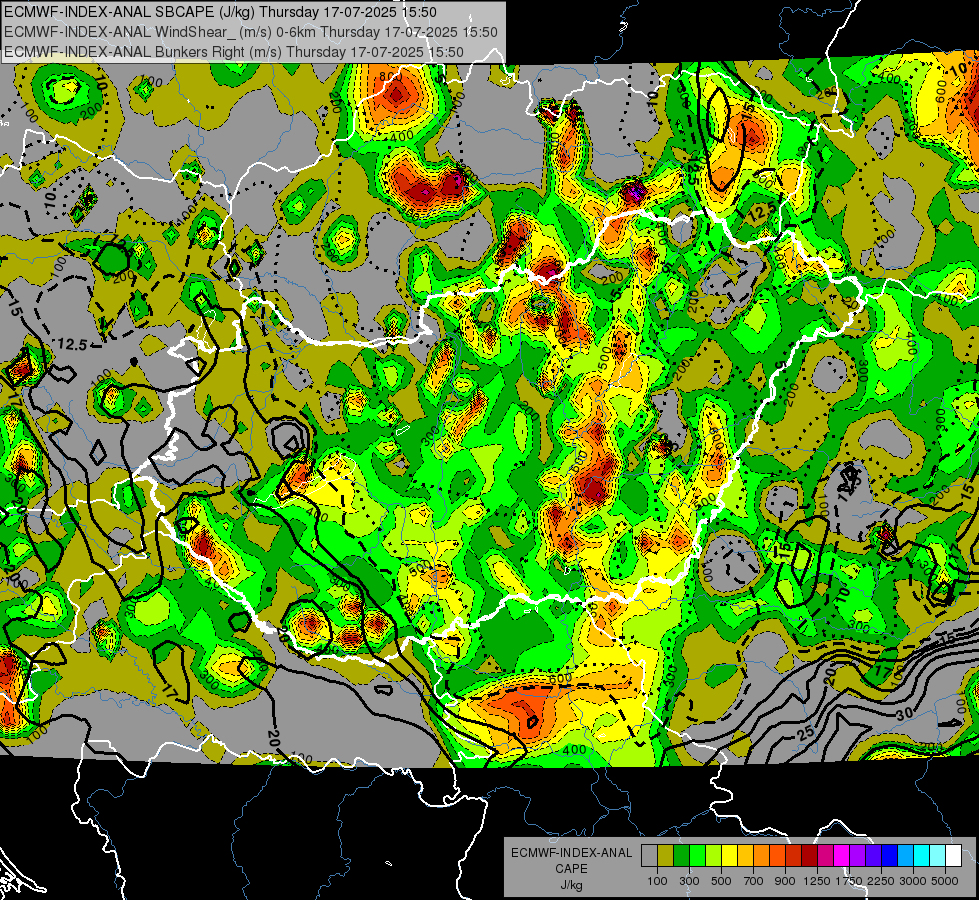Click the purple legend swatch
The width and height of the screenshot is (979, 900).
858,856
